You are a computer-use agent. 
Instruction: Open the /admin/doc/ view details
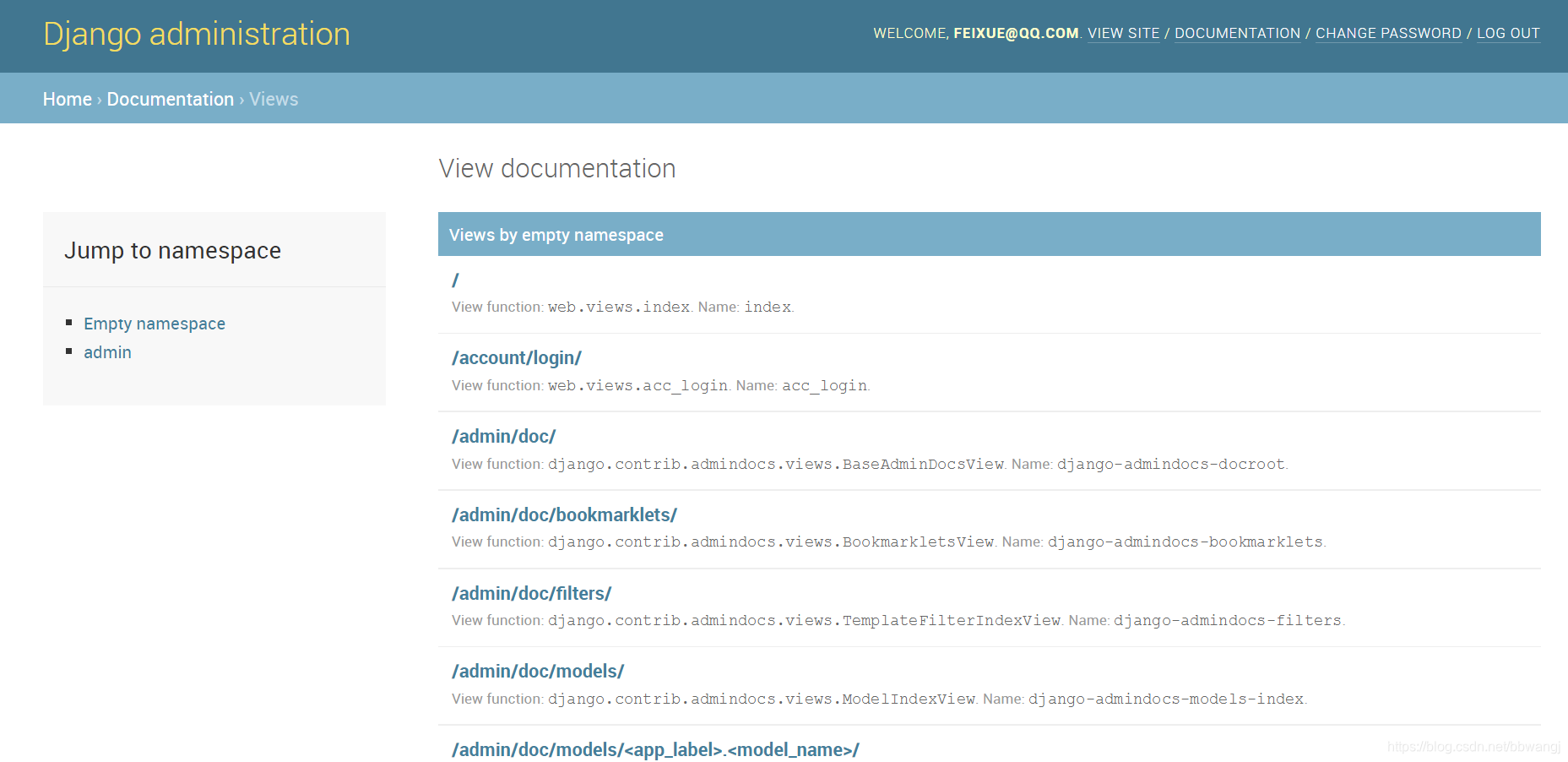pyautogui.click(x=503, y=436)
